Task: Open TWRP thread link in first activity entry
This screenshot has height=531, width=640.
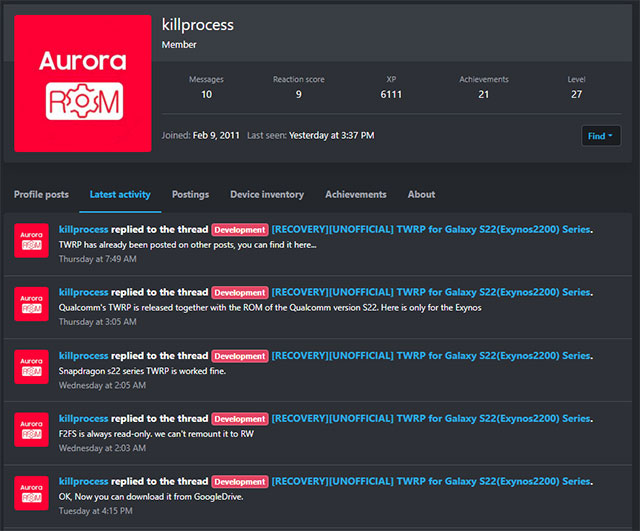Action: coord(431,229)
